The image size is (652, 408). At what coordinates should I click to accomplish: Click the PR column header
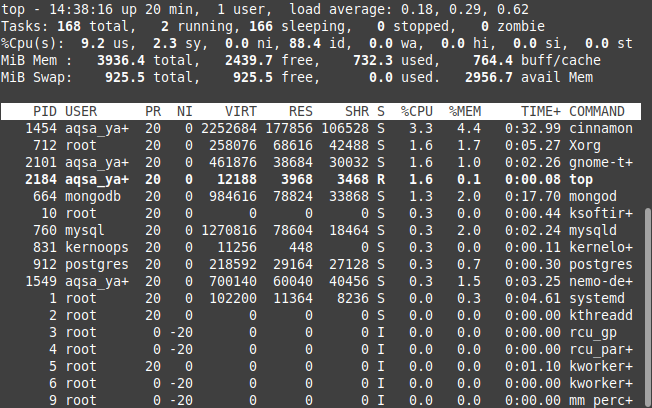click(x=153, y=111)
